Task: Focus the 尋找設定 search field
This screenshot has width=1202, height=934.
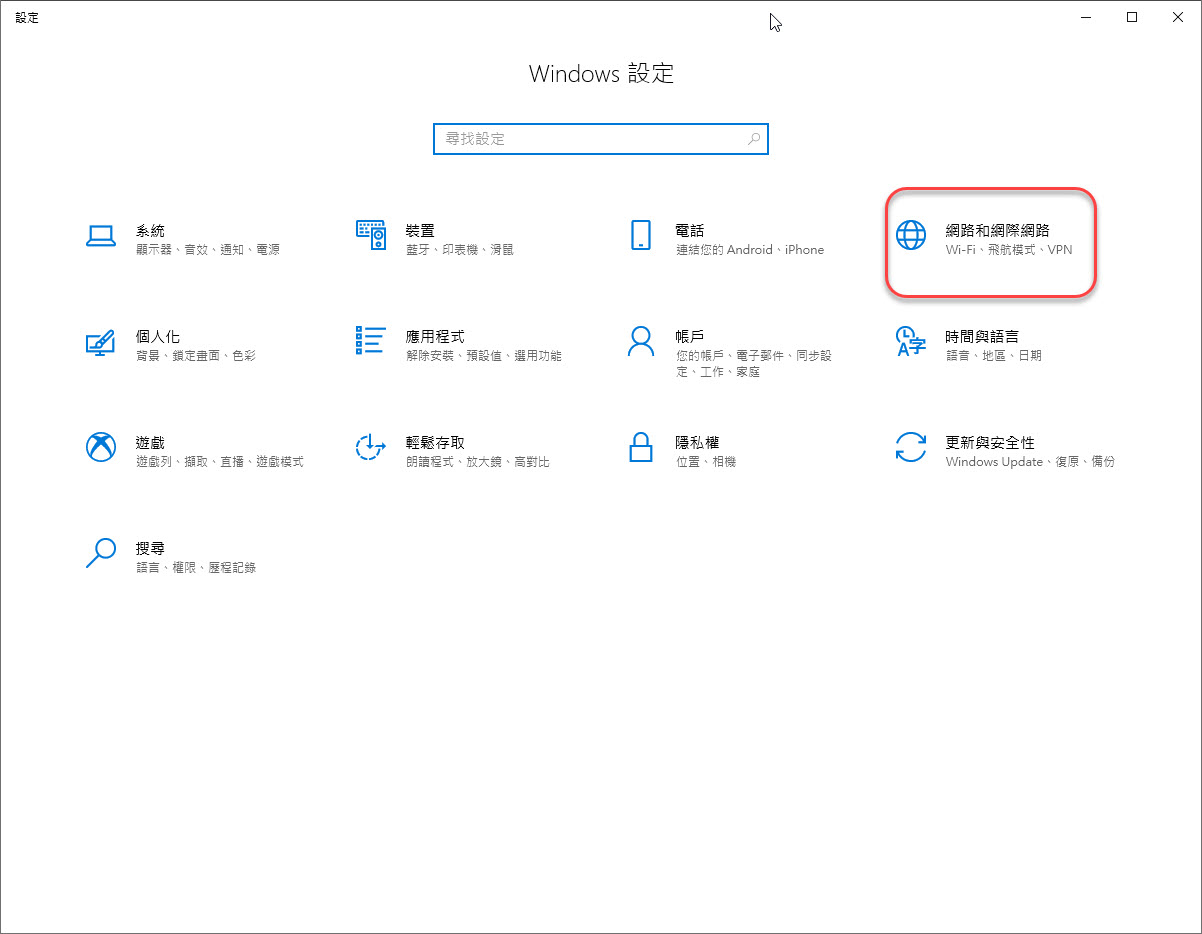Action: (x=601, y=139)
